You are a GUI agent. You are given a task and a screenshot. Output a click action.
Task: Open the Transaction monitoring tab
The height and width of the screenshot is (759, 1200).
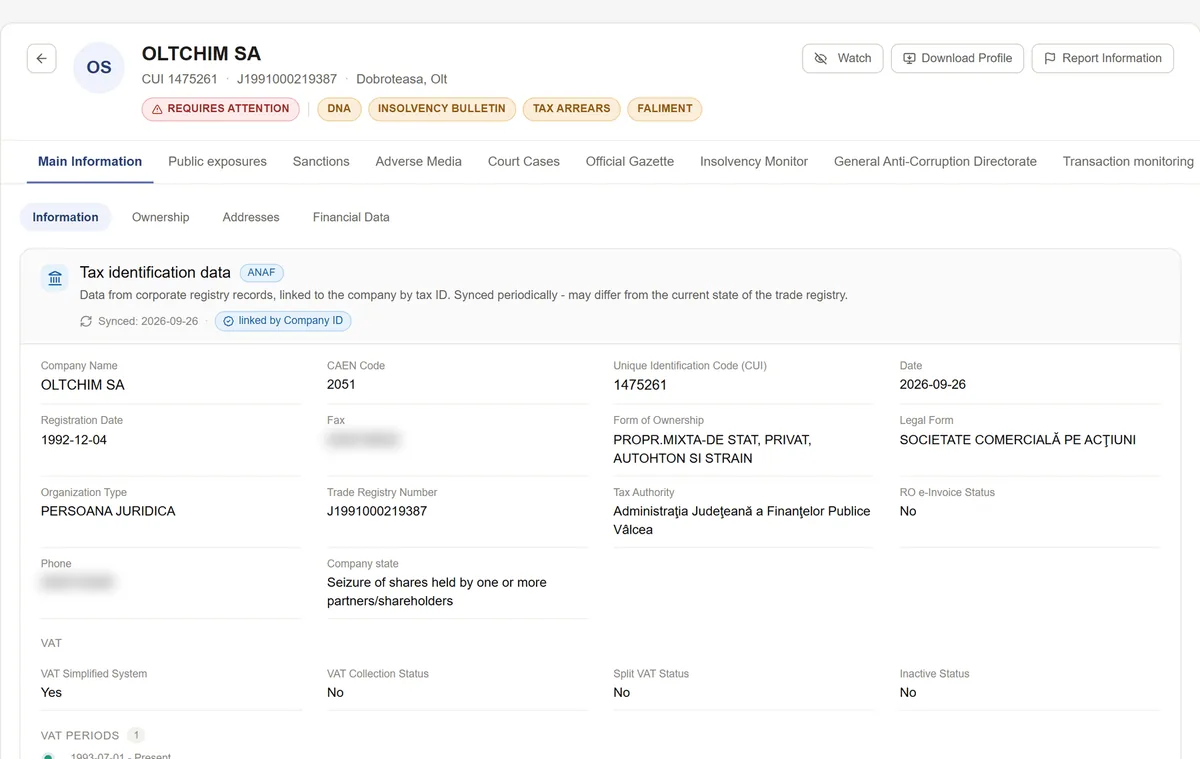1128,161
